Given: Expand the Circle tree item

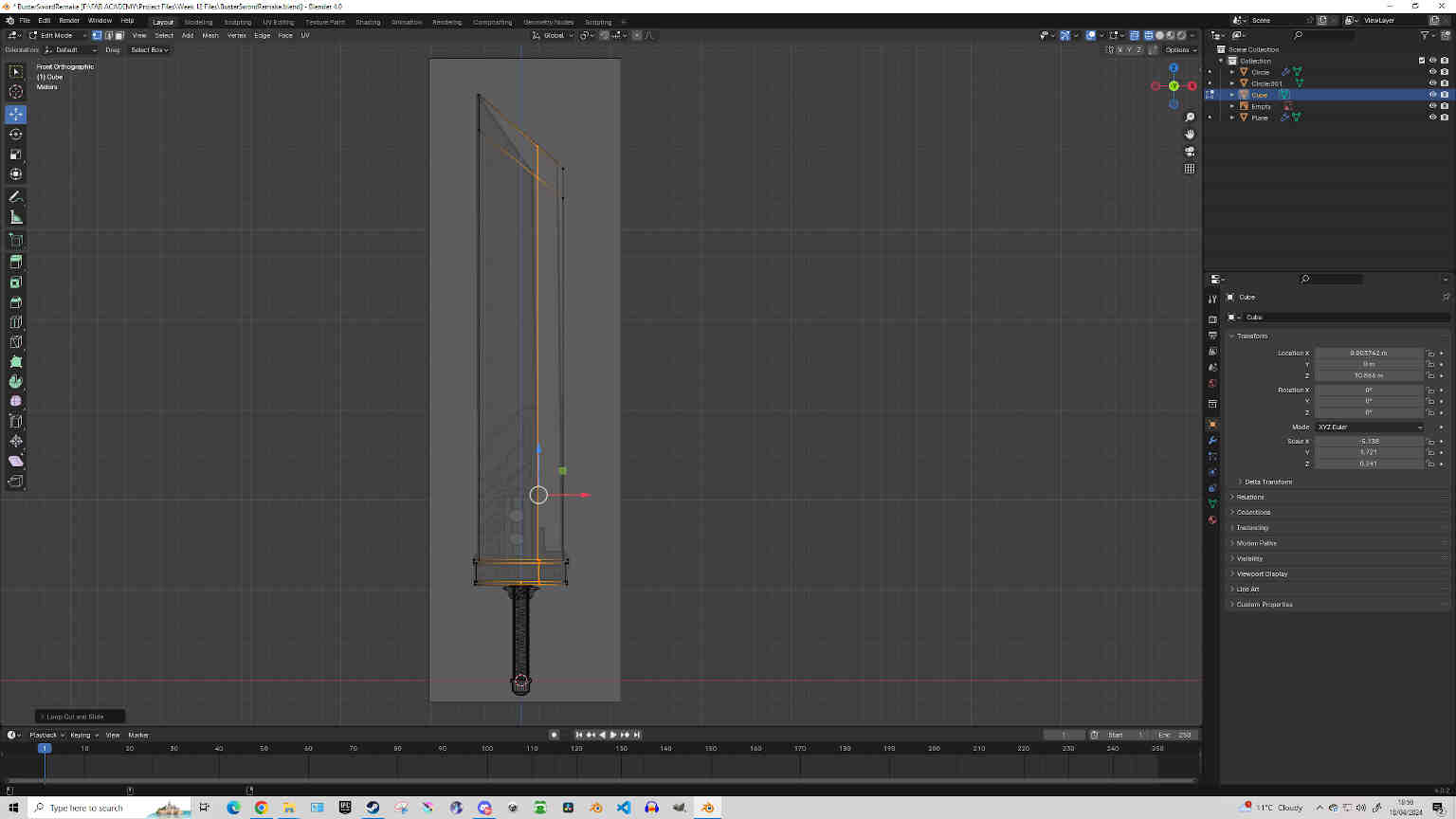Looking at the screenshot, I should click(x=1232, y=72).
